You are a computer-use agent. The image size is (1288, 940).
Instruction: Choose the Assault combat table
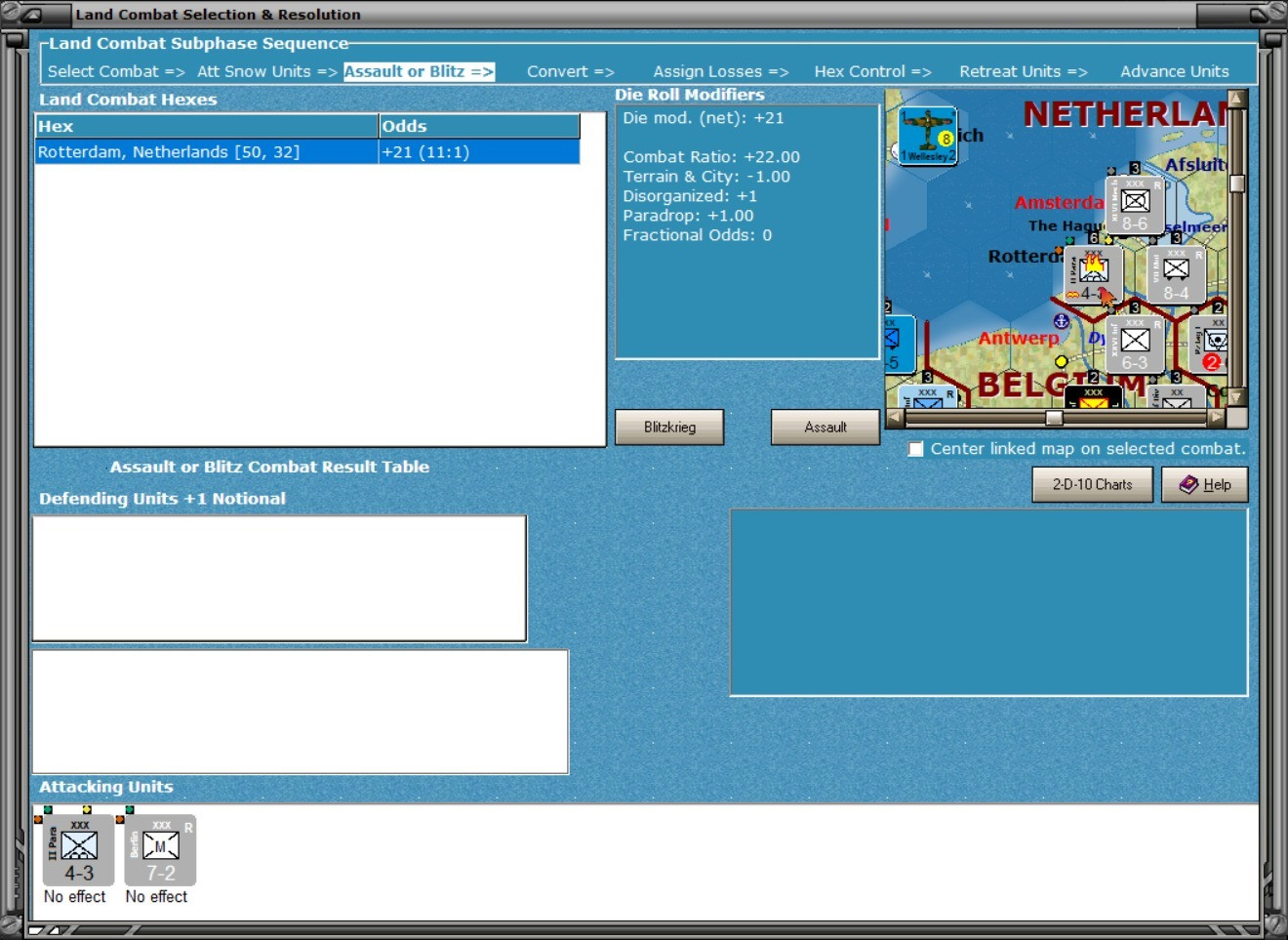click(825, 427)
